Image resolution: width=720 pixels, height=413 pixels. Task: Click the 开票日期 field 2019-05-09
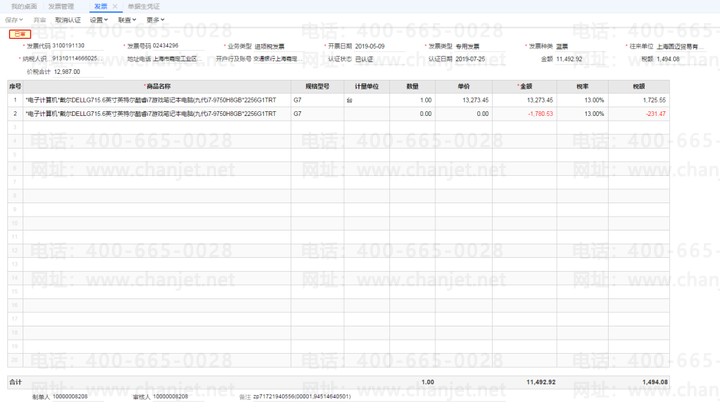[380, 46]
